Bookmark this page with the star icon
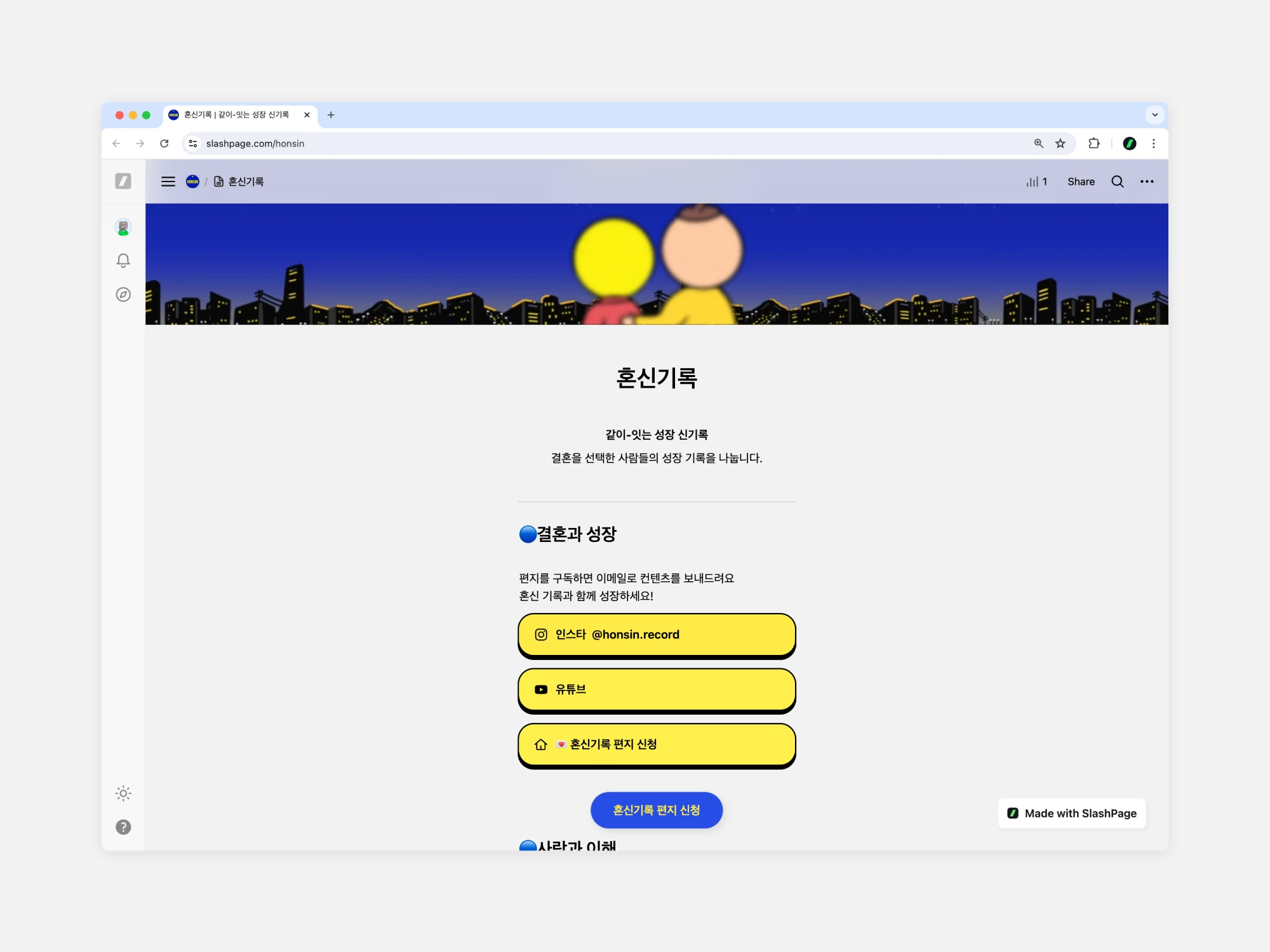Image resolution: width=1270 pixels, height=952 pixels. (1060, 143)
